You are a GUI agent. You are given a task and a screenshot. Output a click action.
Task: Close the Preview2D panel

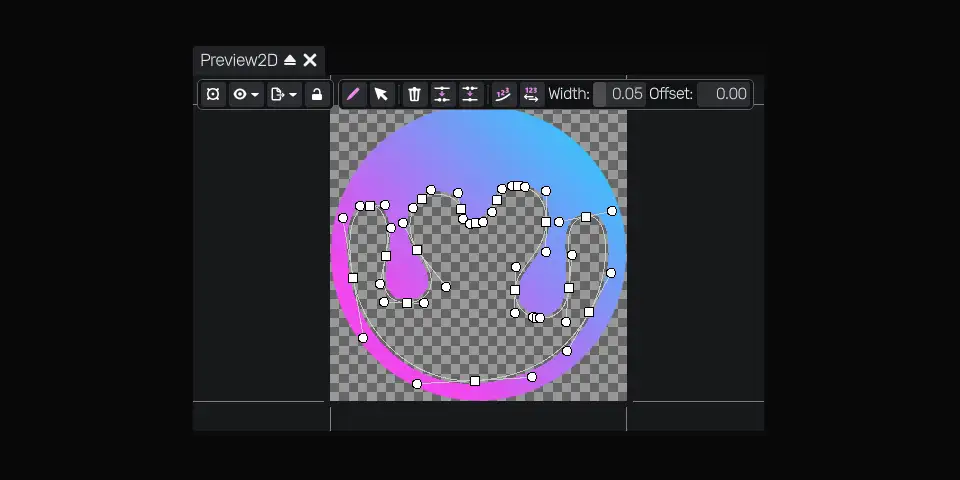coord(310,60)
